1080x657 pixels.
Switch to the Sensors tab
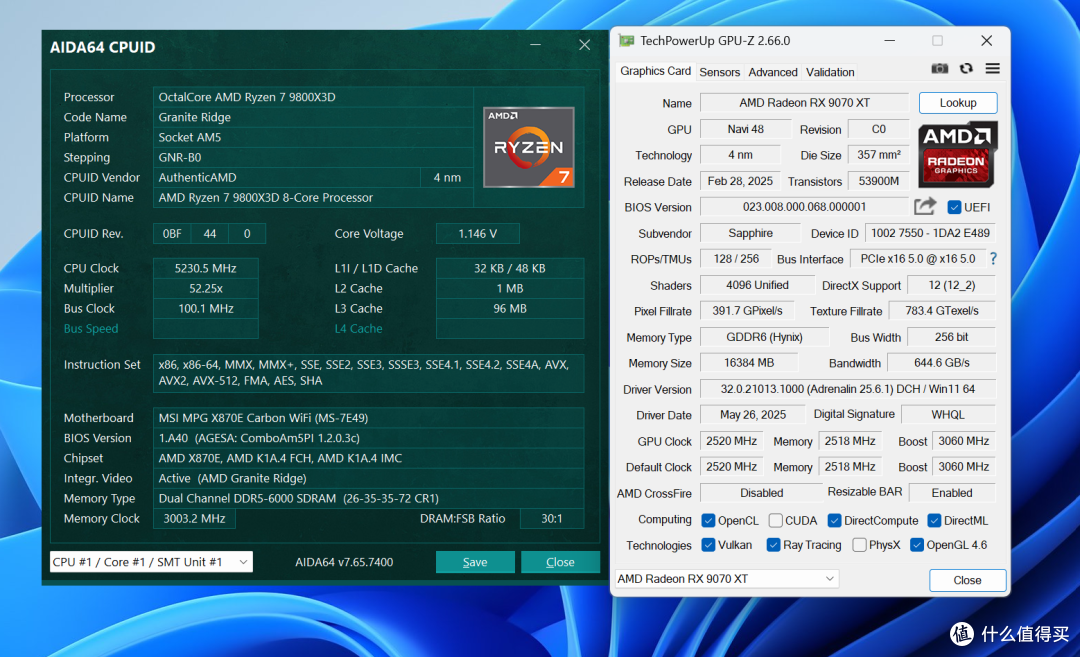719,72
